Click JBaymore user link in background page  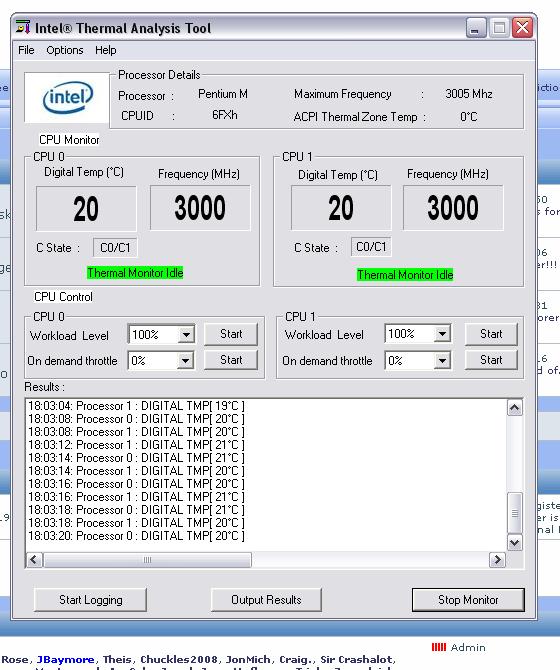[x=65, y=659]
